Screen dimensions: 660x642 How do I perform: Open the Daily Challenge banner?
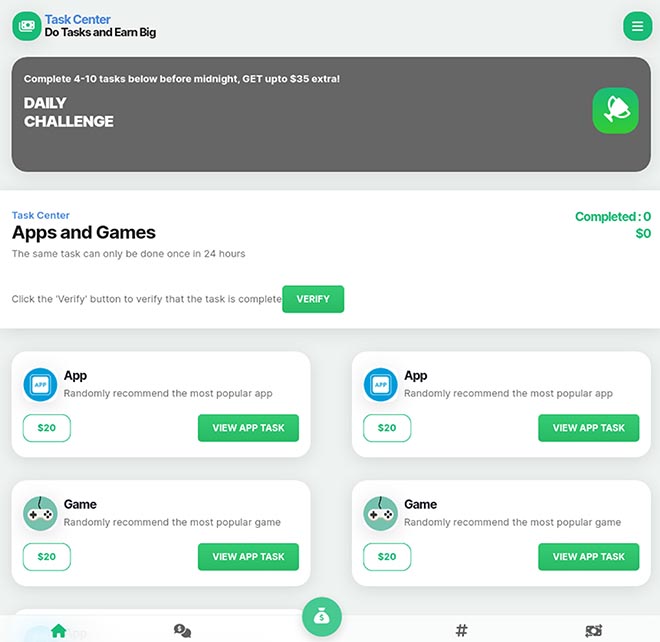(331, 114)
